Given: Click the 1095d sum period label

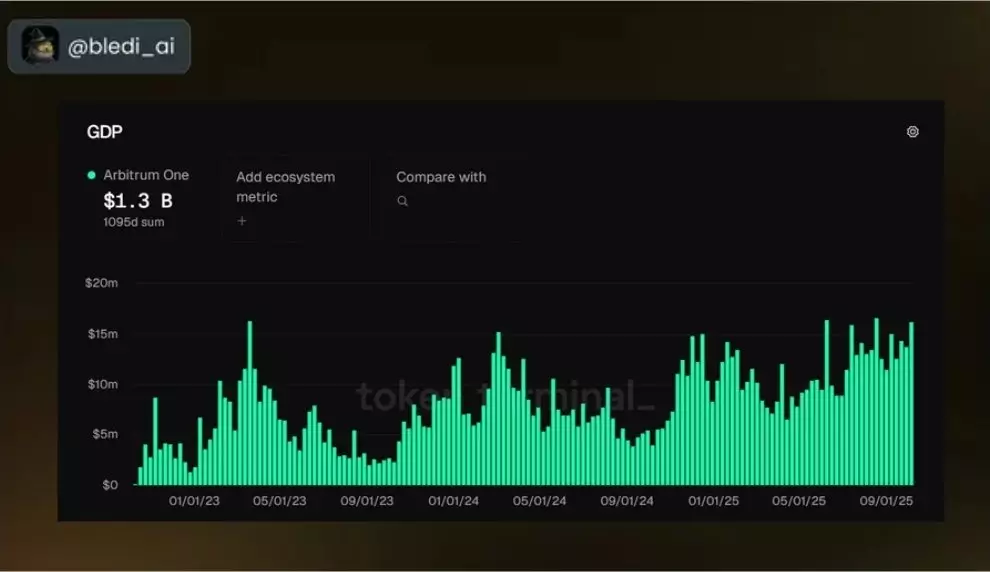Looking at the screenshot, I should click(x=133, y=222).
